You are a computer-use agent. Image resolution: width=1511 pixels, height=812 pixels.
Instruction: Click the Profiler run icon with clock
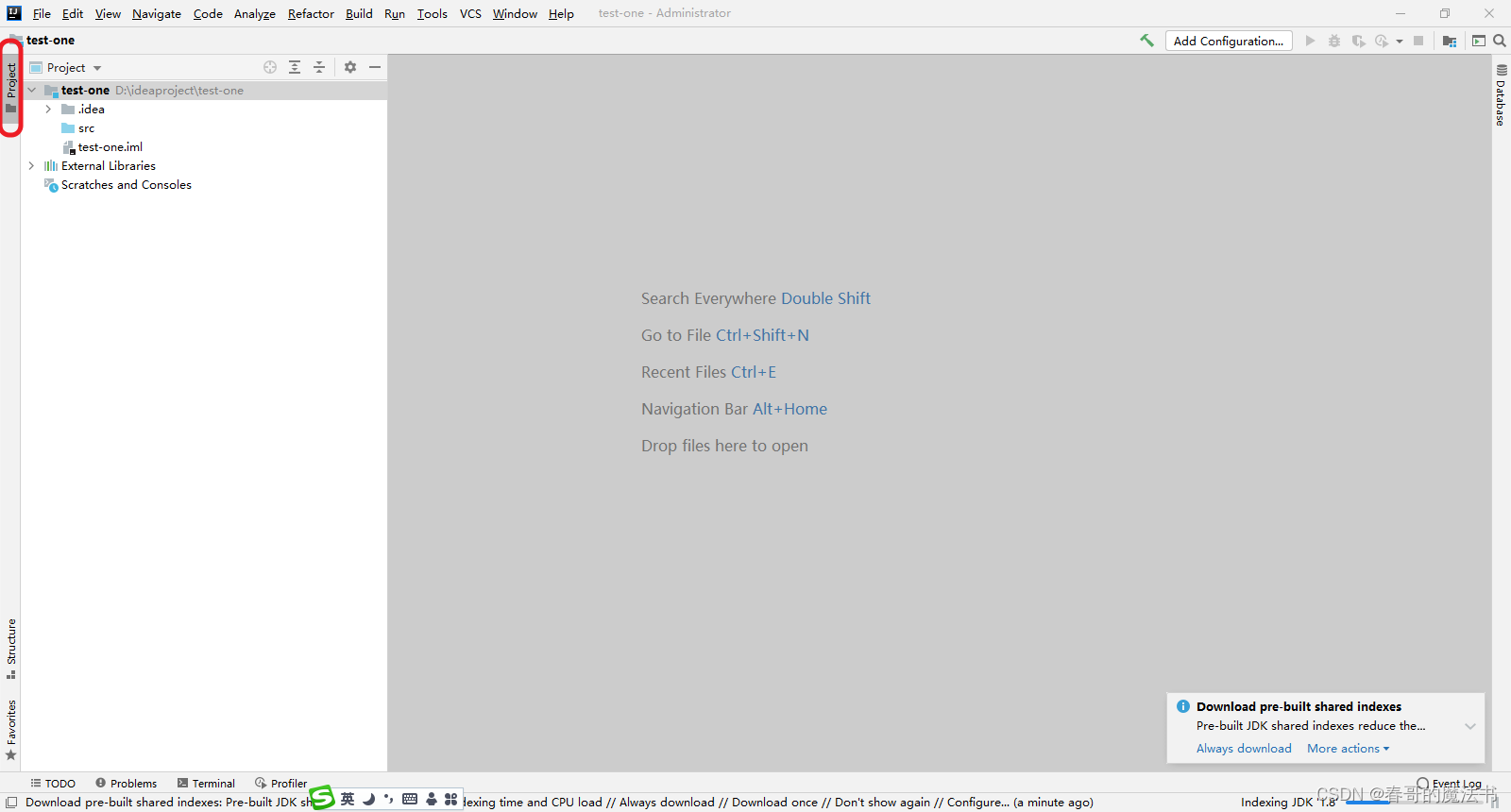pyautogui.click(x=1382, y=41)
